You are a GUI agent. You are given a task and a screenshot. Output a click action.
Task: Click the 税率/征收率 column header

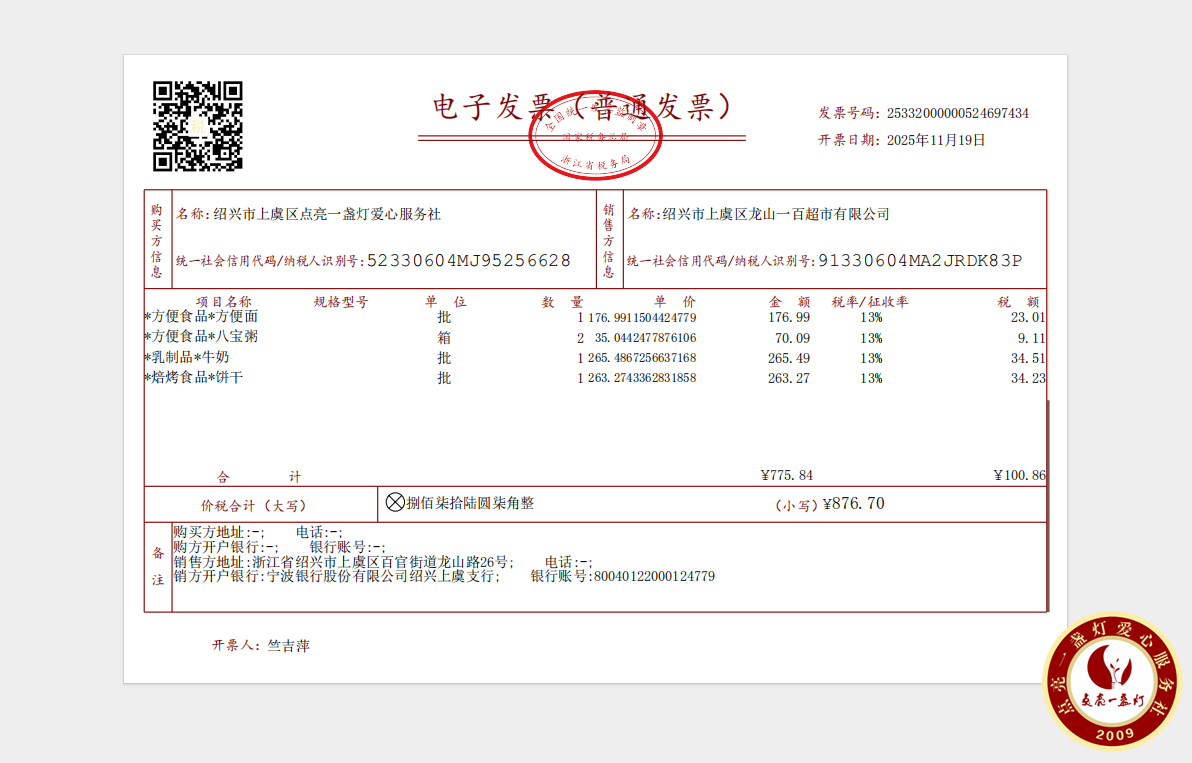tap(869, 301)
